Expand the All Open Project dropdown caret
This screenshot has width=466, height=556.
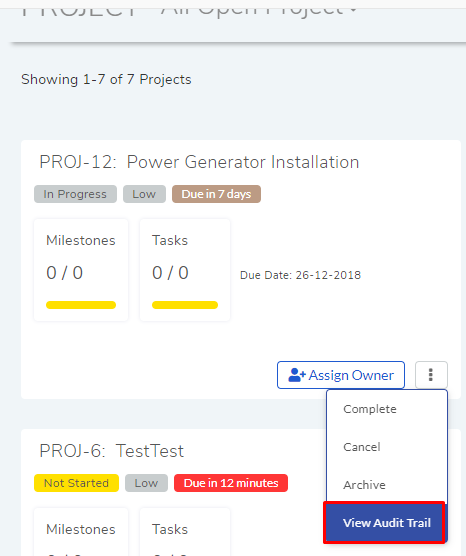(x=353, y=10)
